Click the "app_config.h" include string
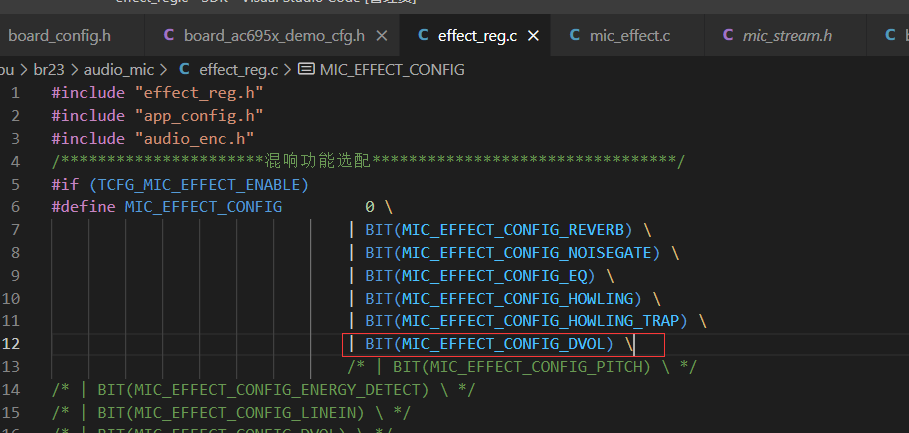Image resolution: width=909 pixels, height=433 pixels. pos(199,116)
